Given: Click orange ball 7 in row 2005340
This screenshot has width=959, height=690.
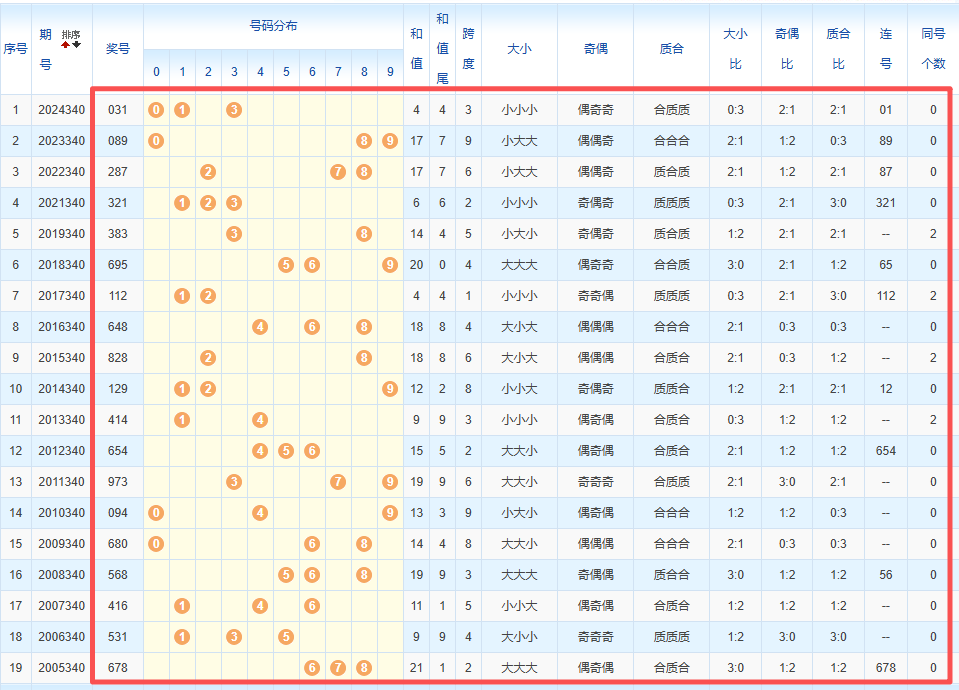Looking at the screenshot, I should [338, 668].
